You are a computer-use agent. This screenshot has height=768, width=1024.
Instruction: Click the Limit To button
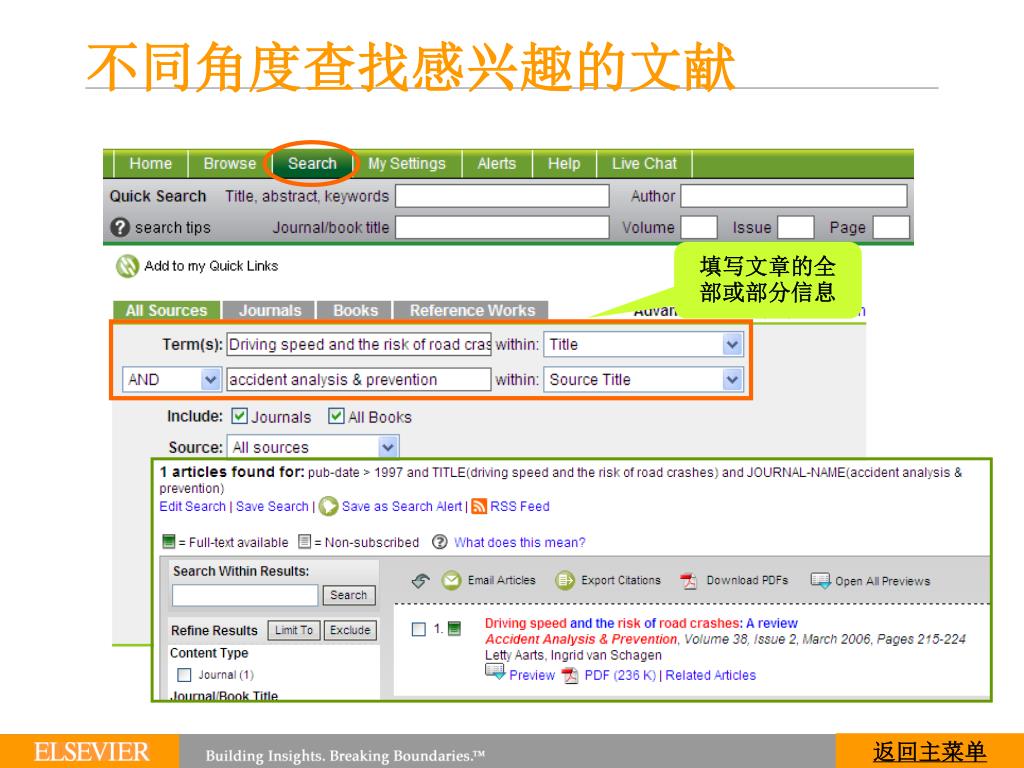pyautogui.click(x=294, y=630)
